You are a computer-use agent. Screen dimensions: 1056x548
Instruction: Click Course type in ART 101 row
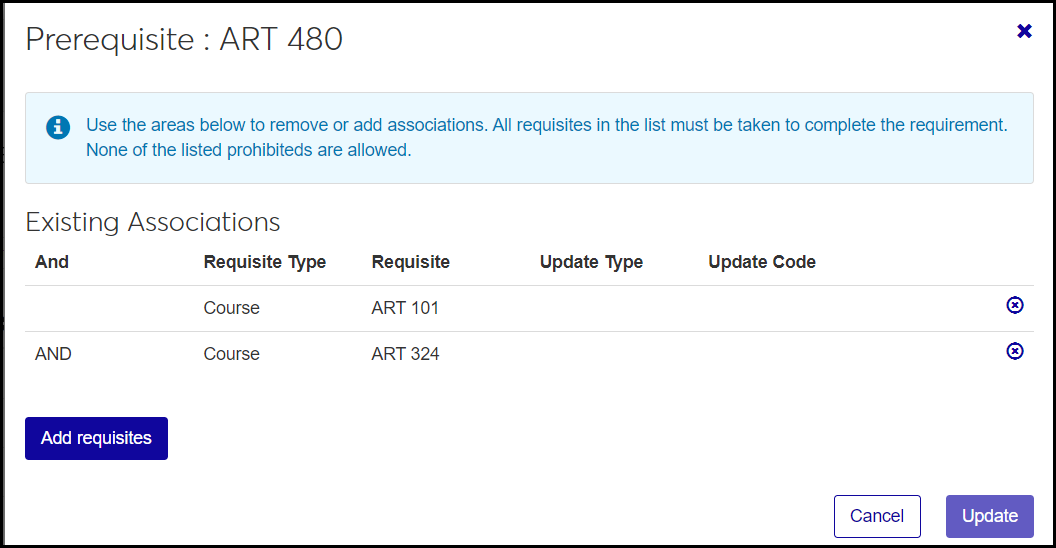[x=232, y=308]
